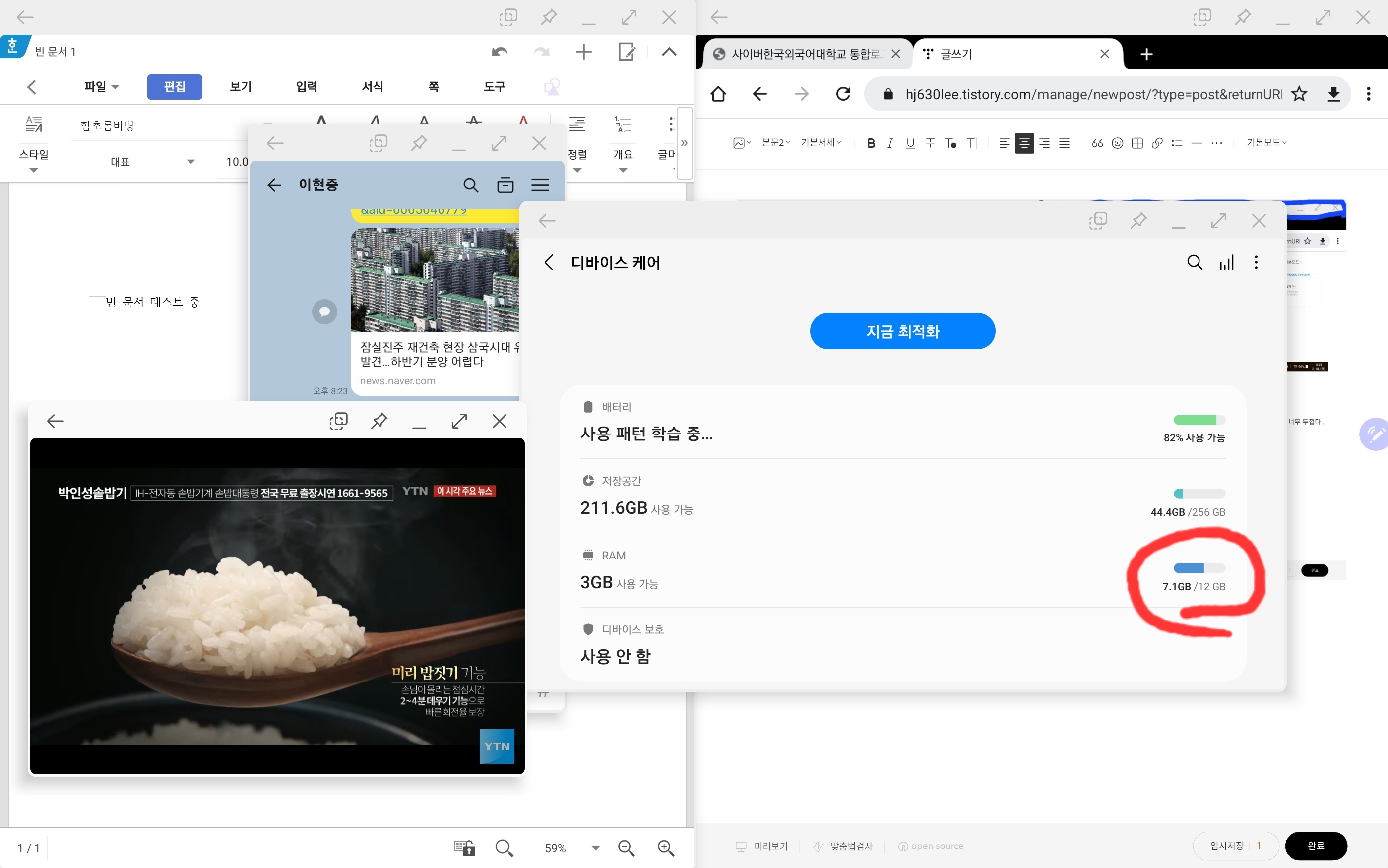Click the tistory URL address bar
This screenshot has height=868, width=1388.
[x=1092, y=94]
